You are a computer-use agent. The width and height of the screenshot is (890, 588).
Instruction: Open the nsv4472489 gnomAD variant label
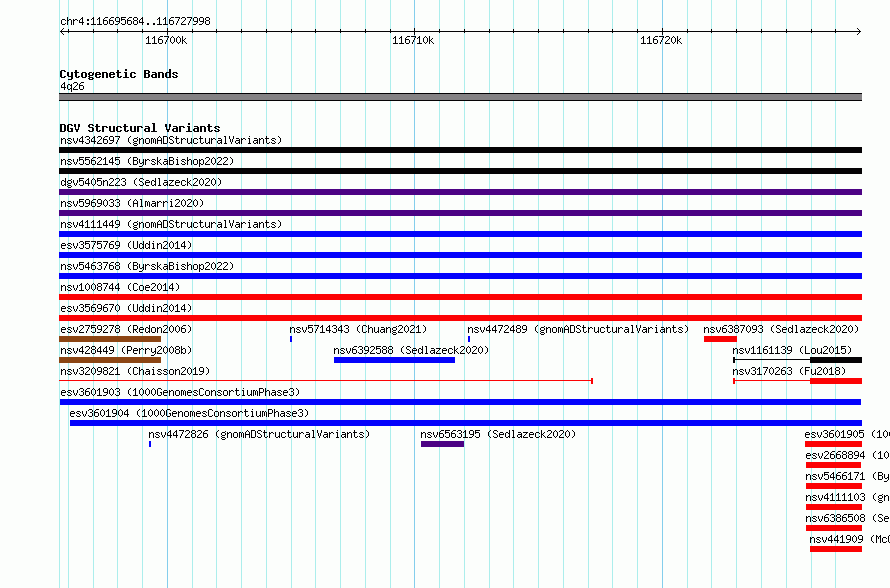(578, 329)
